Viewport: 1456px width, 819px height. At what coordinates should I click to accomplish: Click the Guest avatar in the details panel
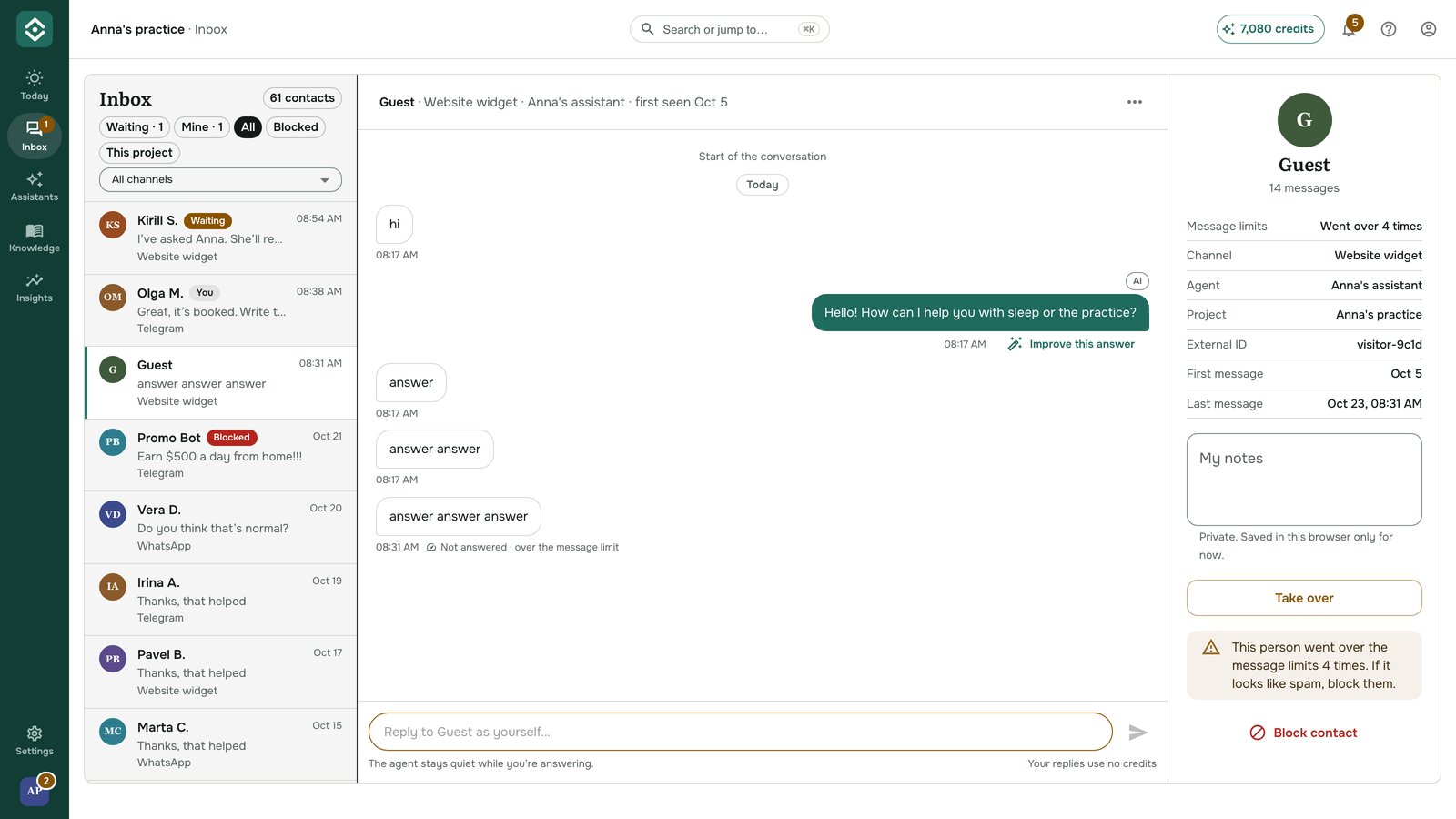point(1304,120)
